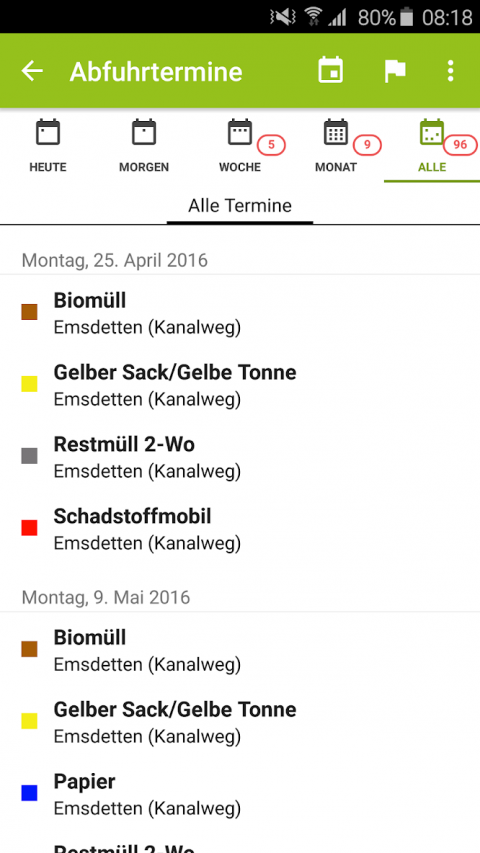
Task: Open Restmüll 2-Wo entry on 25. April
Action: 240,457
